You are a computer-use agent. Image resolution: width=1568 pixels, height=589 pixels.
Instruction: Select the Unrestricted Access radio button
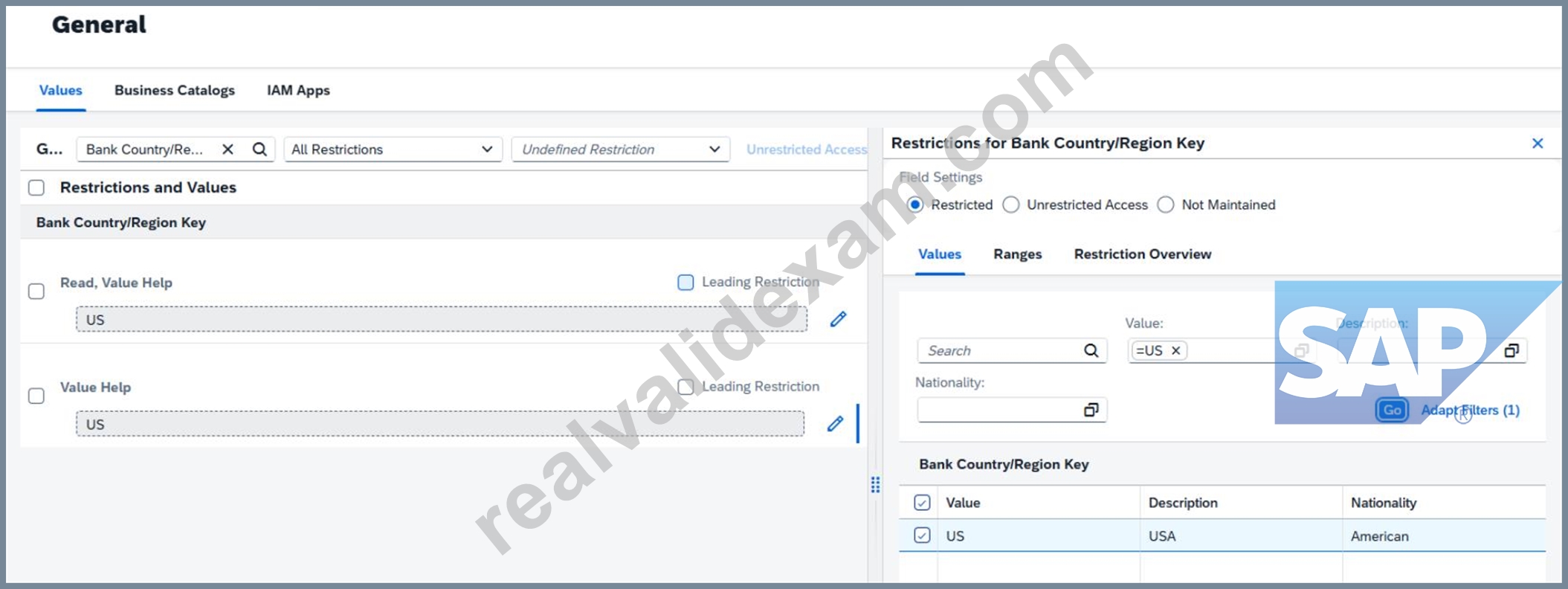tap(1011, 205)
